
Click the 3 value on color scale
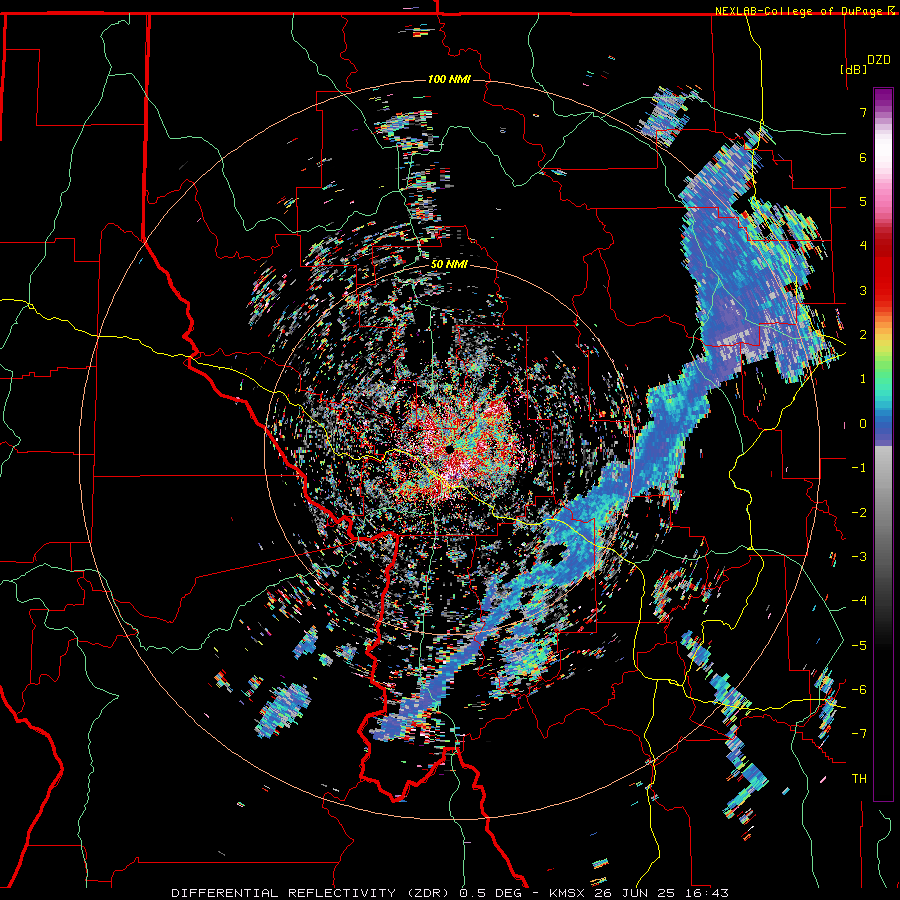click(x=863, y=290)
